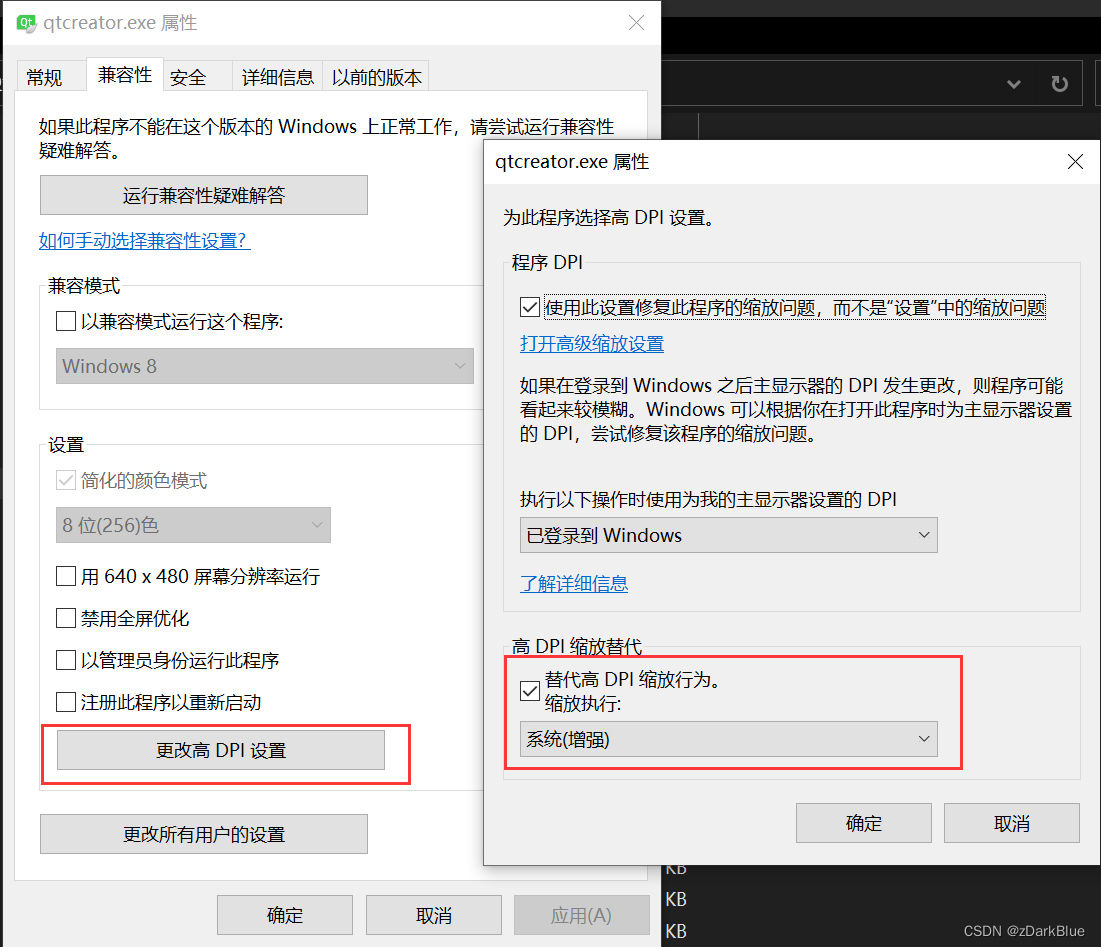Enable 用 640 x 480 屏幕分辨率运行
The image size is (1101, 947).
click(x=66, y=576)
